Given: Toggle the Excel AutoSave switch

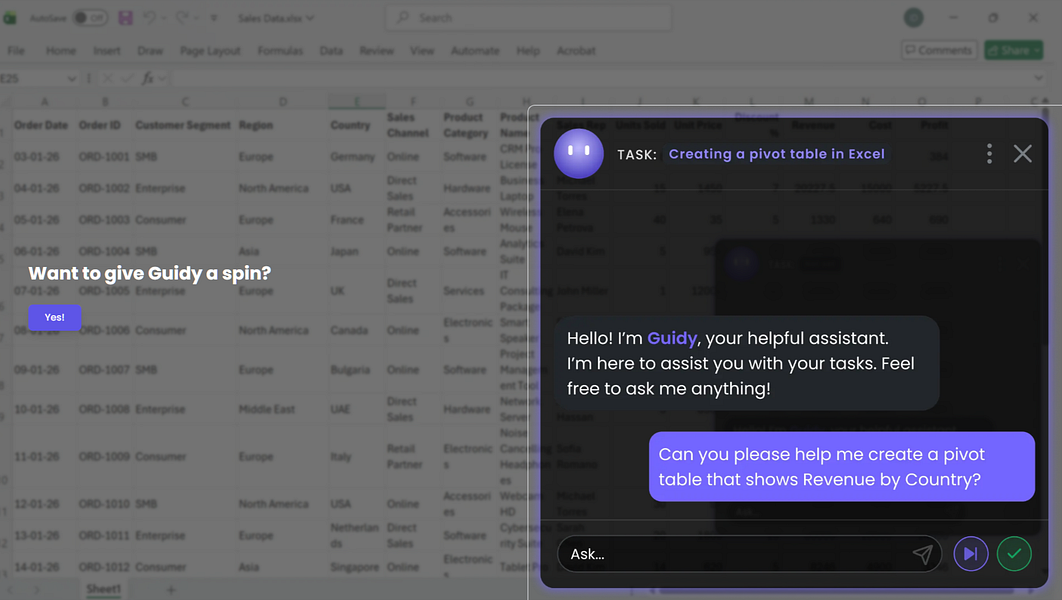Looking at the screenshot, I should pyautogui.click(x=90, y=18).
